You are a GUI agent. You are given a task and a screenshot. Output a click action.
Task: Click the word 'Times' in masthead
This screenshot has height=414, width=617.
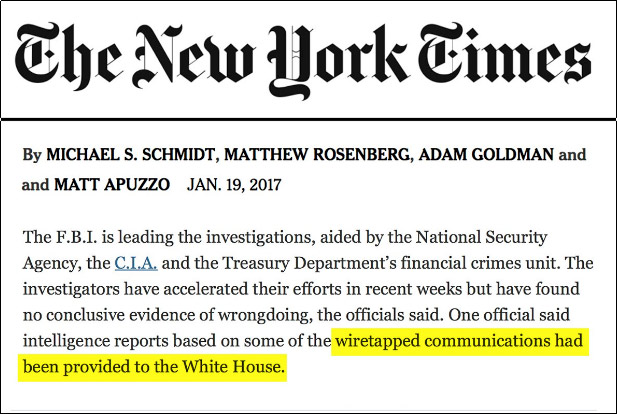pos(505,54)
